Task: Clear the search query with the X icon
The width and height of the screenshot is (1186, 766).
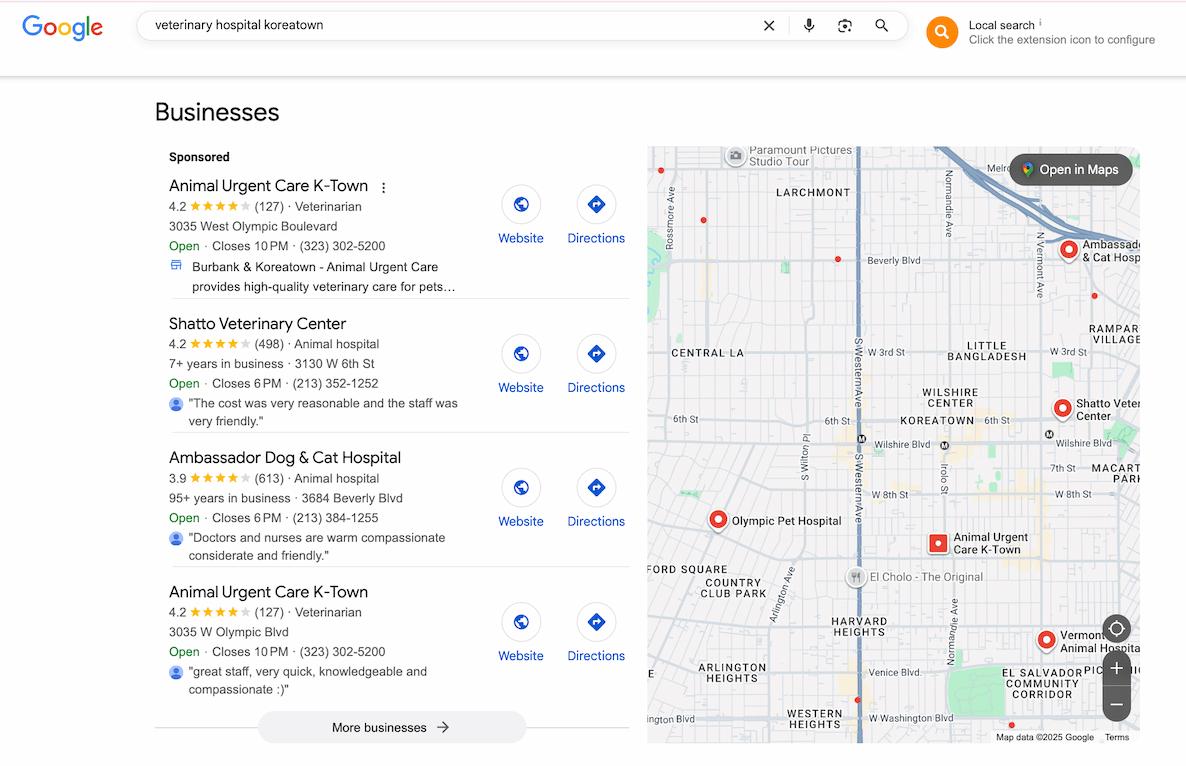Action: pyautogui.click(x=769, y=26)
